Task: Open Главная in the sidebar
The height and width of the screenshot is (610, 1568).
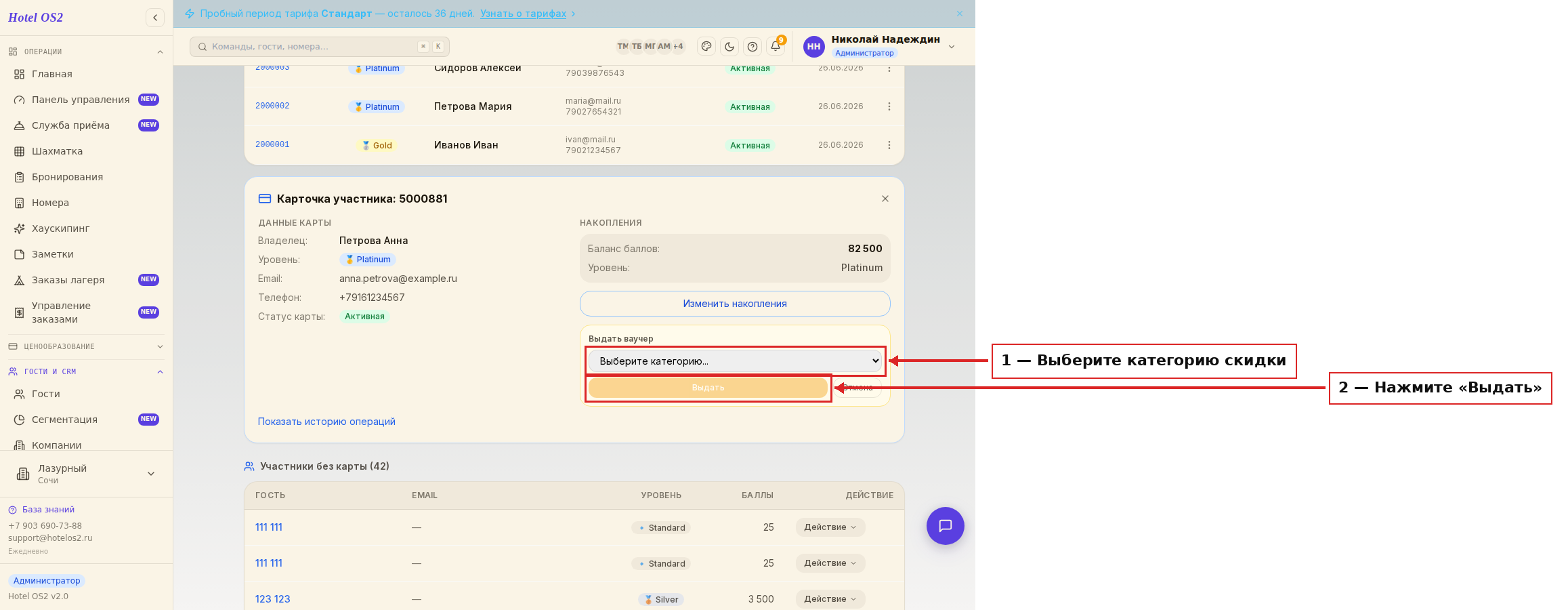Action: pos(86,74)
